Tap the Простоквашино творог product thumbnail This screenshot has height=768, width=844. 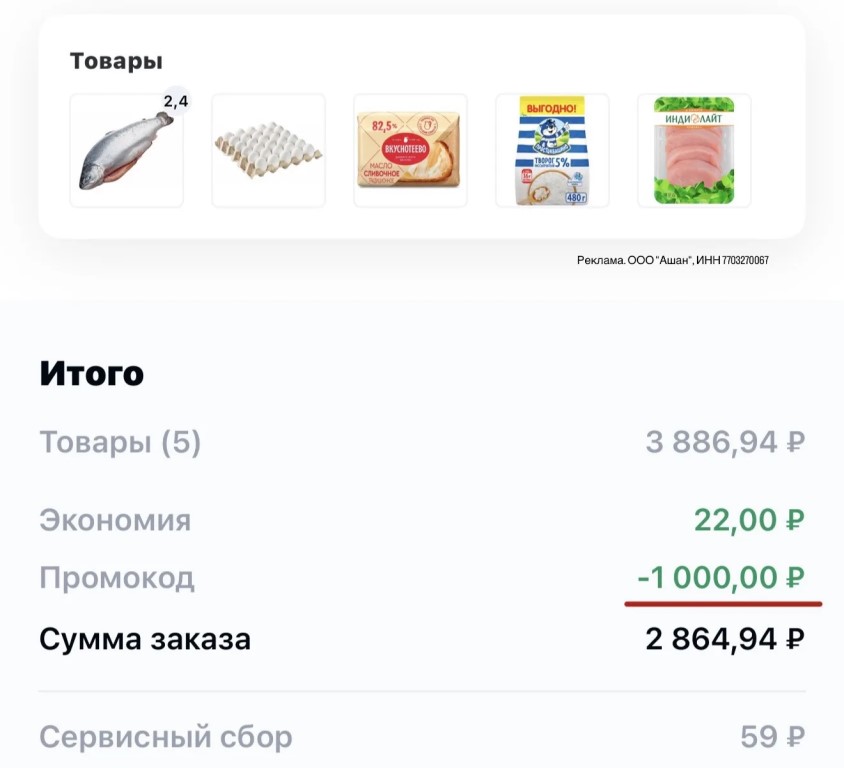tap(552, 151)
